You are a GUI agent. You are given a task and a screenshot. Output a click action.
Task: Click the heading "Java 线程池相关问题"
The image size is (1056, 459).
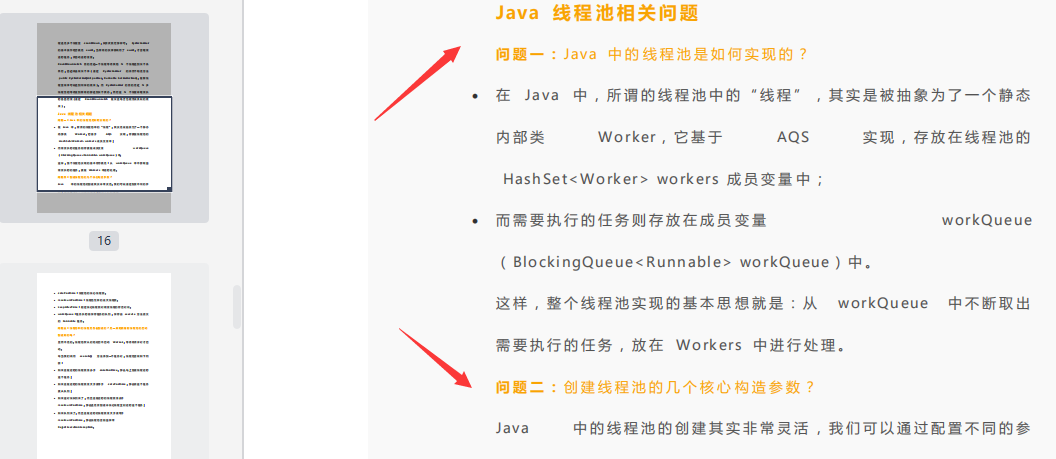tap(597, 13)
